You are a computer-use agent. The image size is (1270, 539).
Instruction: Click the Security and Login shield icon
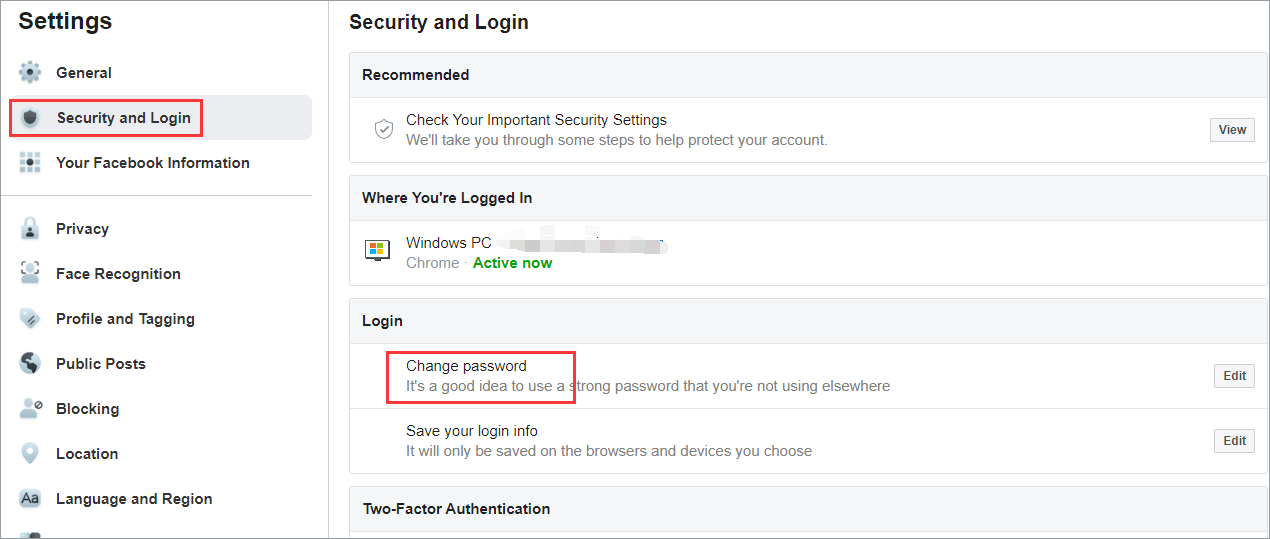pos(30,118)
